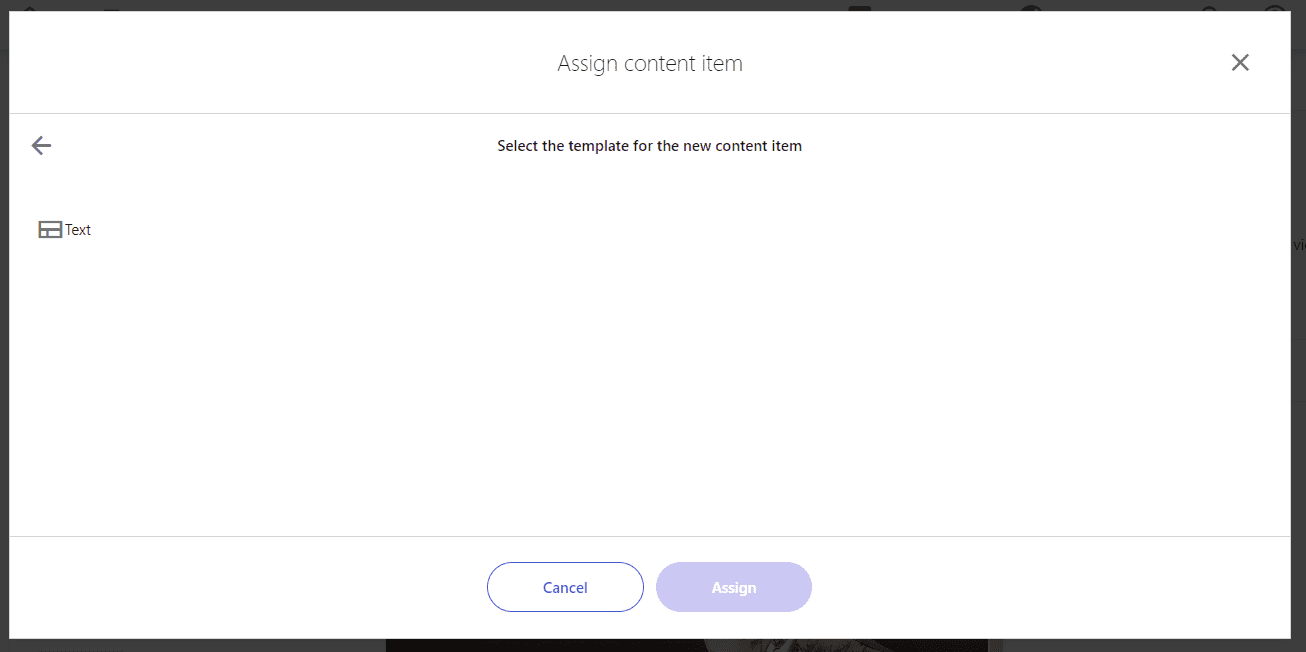This screenshot has height=652, width=1306.
Task: Click the Cancel button
Action: [565, 587]
